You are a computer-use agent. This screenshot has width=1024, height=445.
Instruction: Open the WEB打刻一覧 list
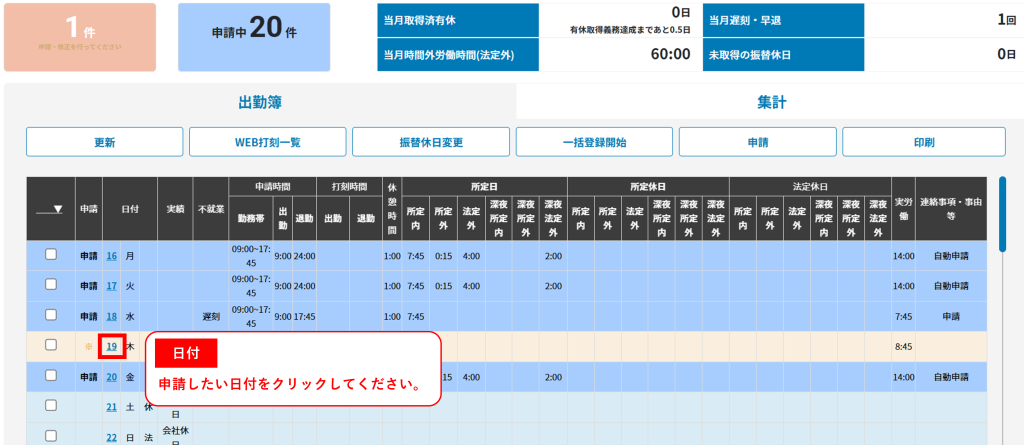click(267, 142)
